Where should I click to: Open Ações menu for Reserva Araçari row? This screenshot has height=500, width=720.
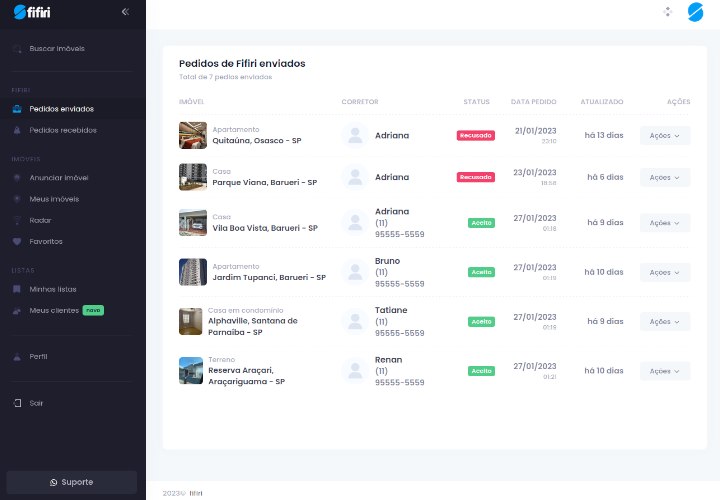665,371
